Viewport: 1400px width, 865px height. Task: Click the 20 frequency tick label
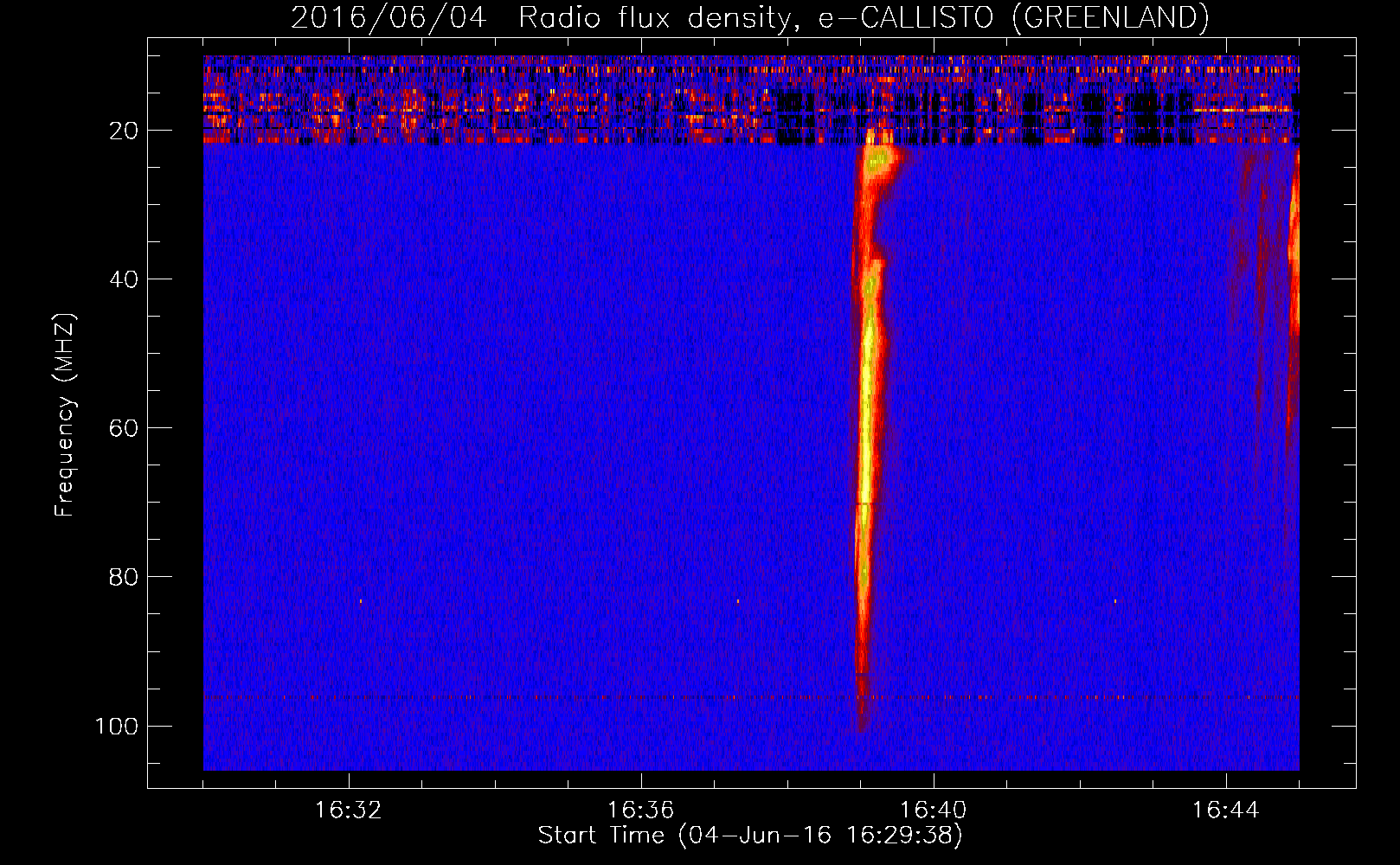pos(124,131)
